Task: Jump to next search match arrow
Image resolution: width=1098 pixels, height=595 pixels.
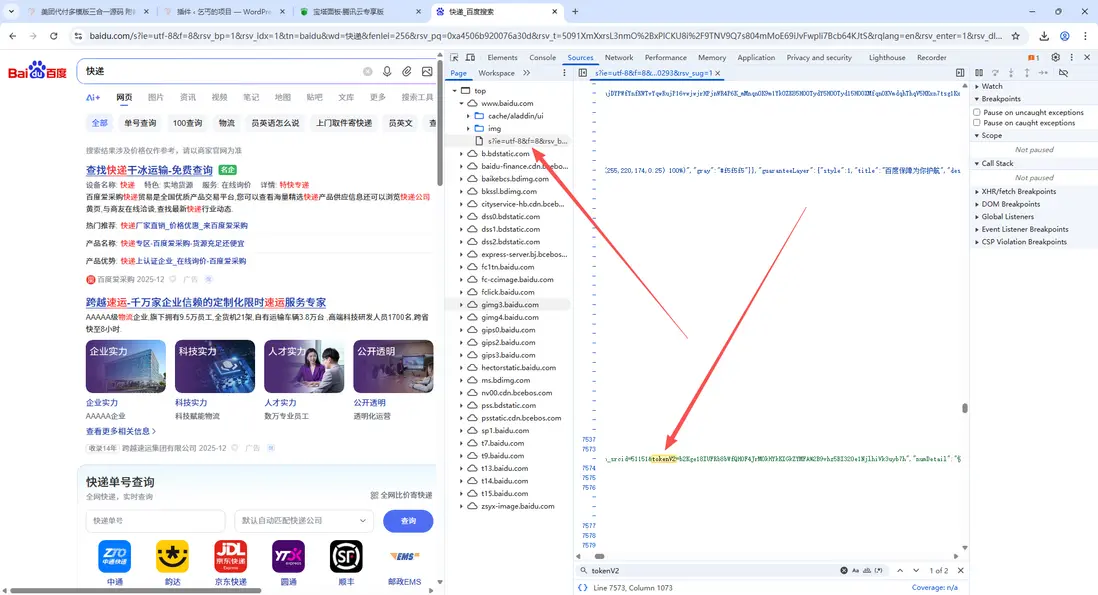Action: [916, 570]
